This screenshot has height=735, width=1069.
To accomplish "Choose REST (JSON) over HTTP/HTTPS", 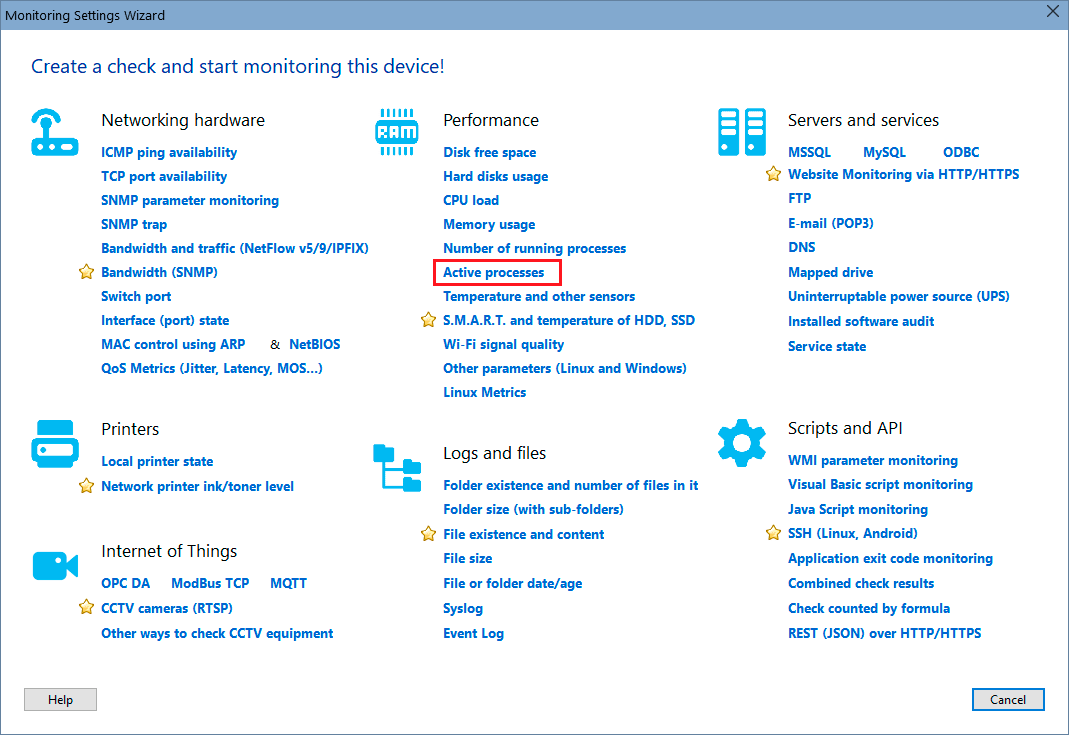I will pos(884,633).
